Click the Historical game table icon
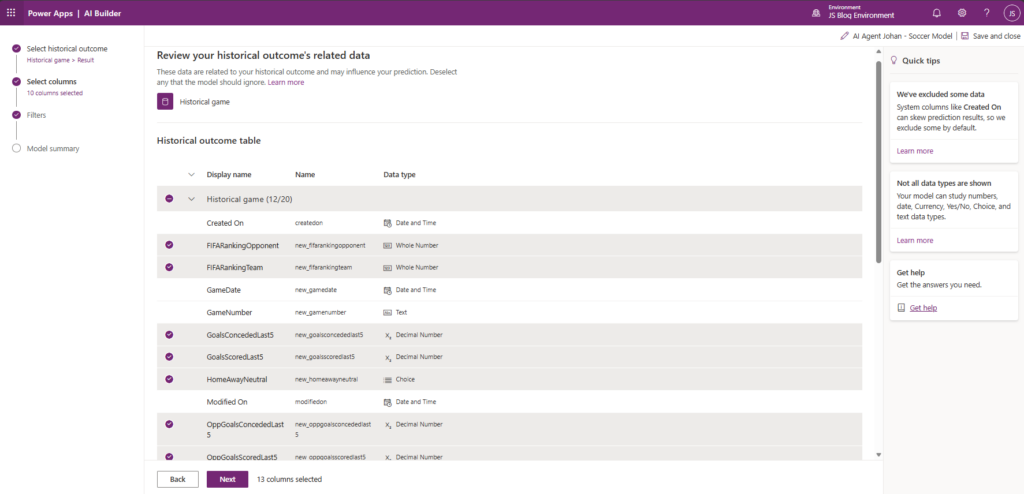 pyautogui.click(x=165, y=101)
